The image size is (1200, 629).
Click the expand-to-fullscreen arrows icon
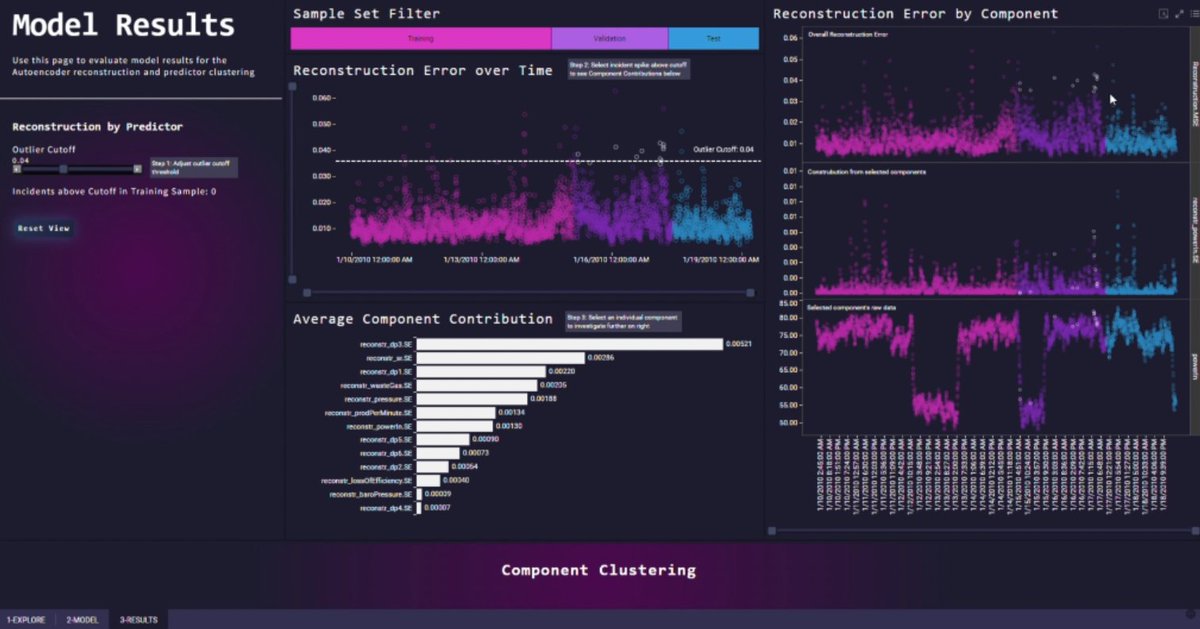[1177, 13]
